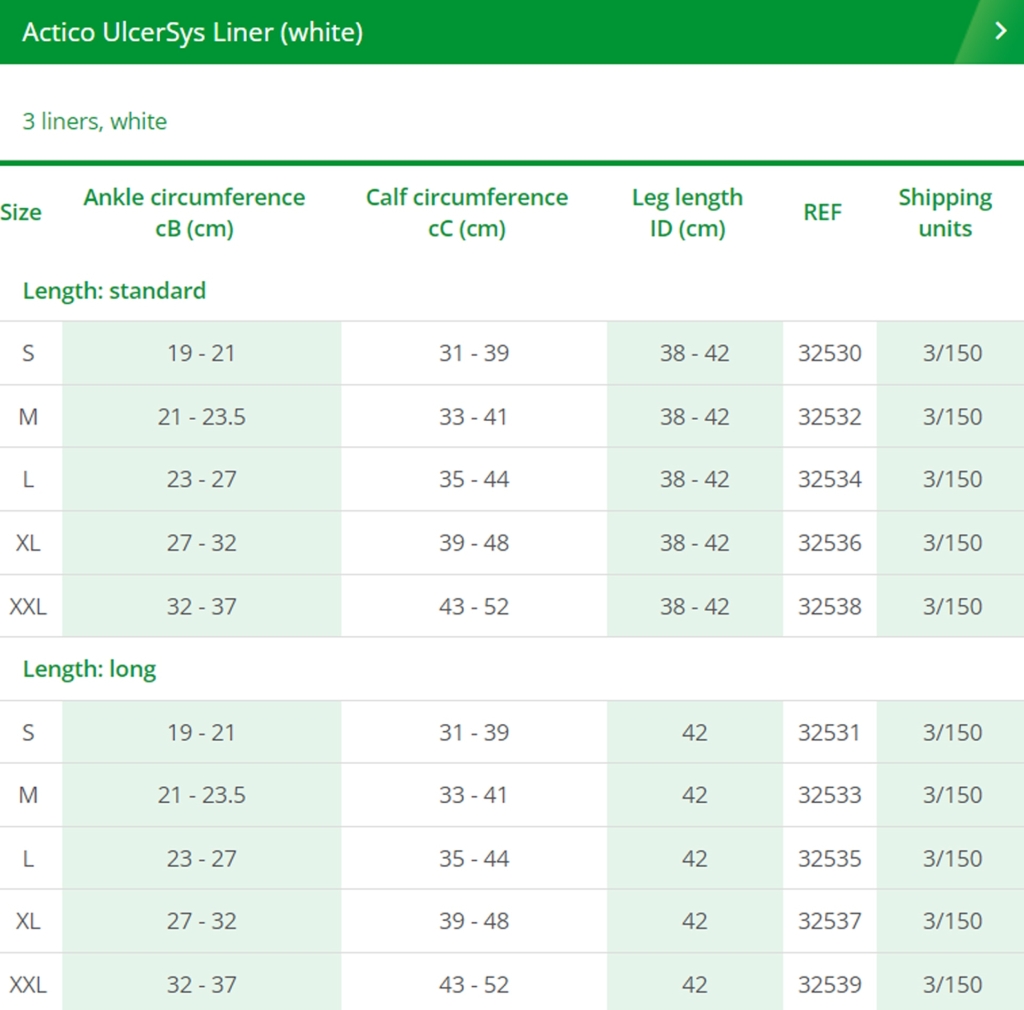Click calf value 39 - 48 in REF 32536 row
1024x1010 pixels.
coord(473,543)
